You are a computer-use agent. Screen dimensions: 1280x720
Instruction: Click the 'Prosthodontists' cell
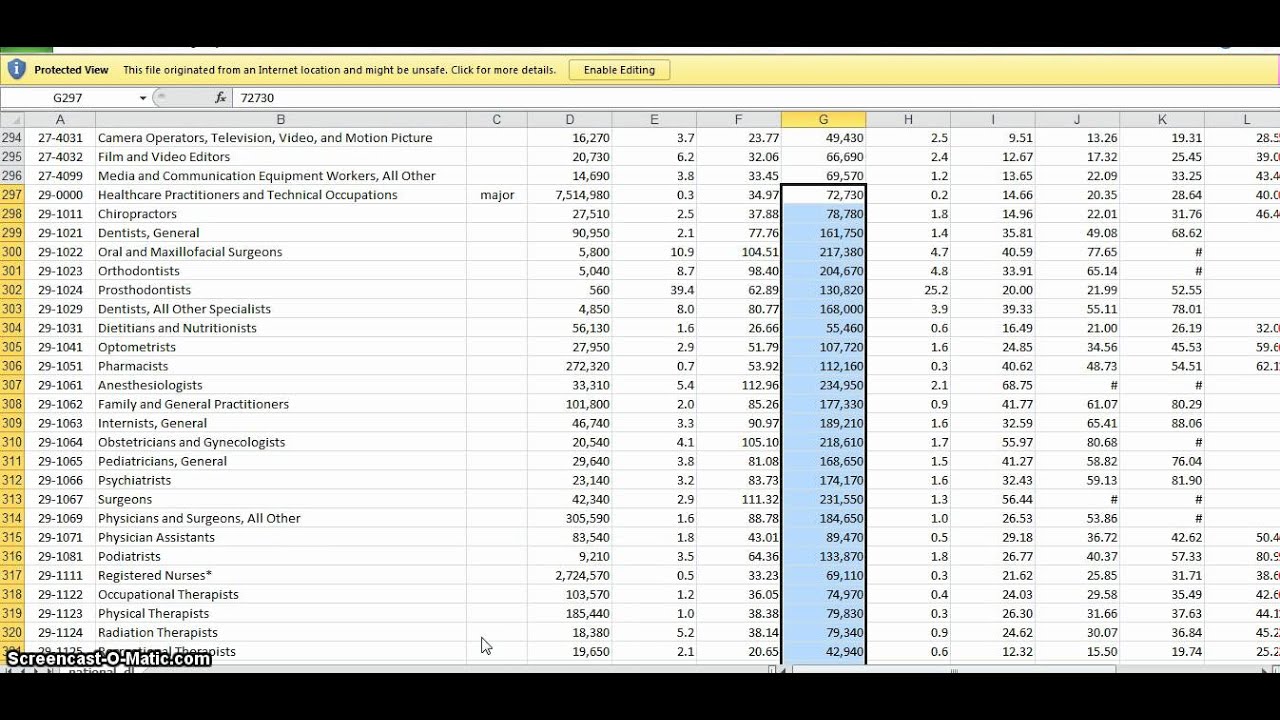pos(281,290)
